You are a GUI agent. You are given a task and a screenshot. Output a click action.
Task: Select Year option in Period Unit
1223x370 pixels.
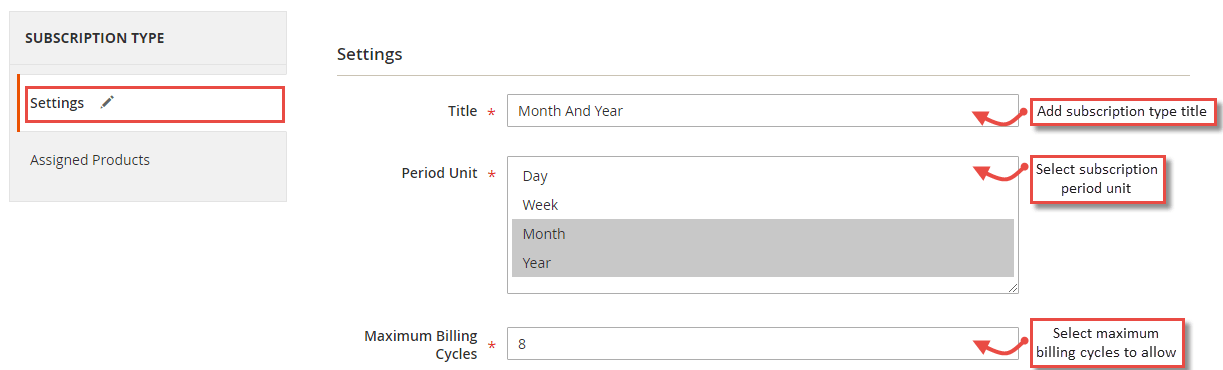(x=763, y=263)
